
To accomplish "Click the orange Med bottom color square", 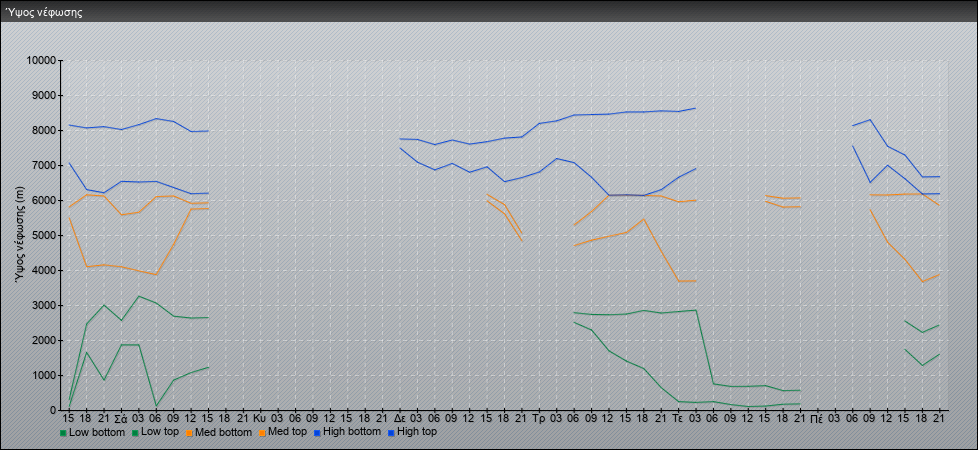I will coord(191,433).
